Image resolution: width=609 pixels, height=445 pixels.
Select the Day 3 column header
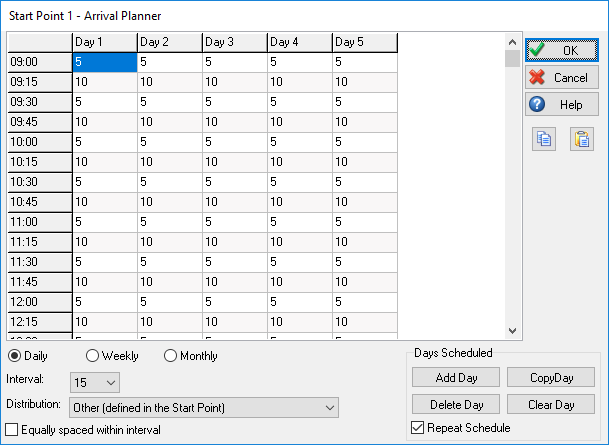tap(235, 42)
